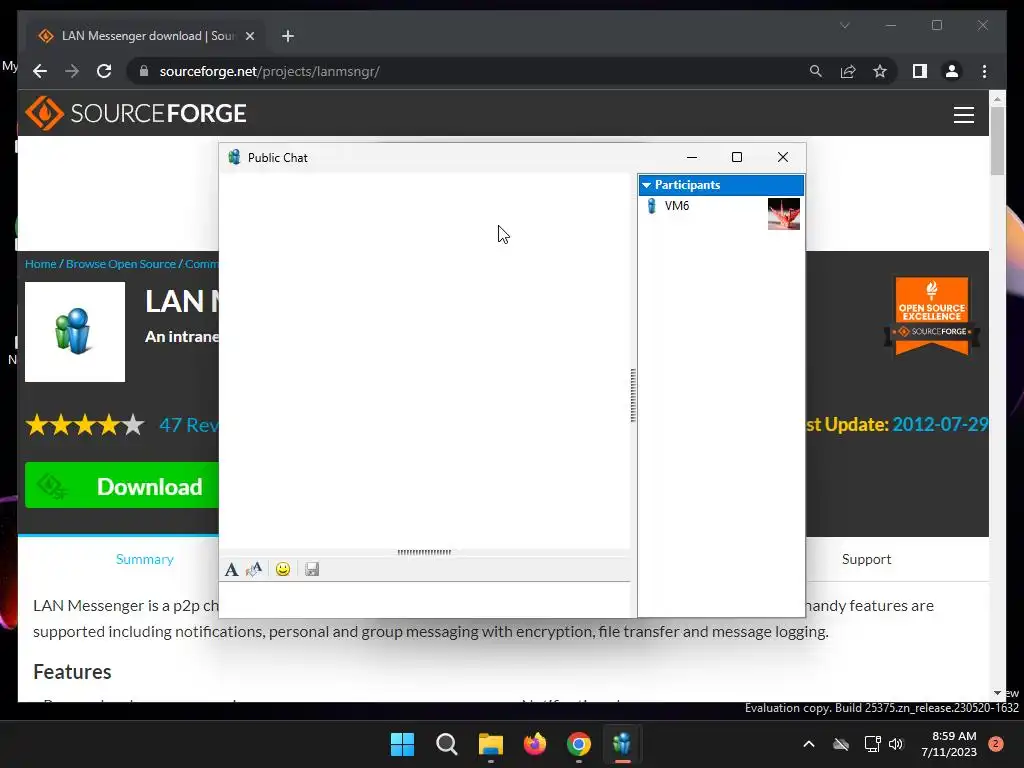
Task: Switch to the Summary tab
Action: click(144, 559)
